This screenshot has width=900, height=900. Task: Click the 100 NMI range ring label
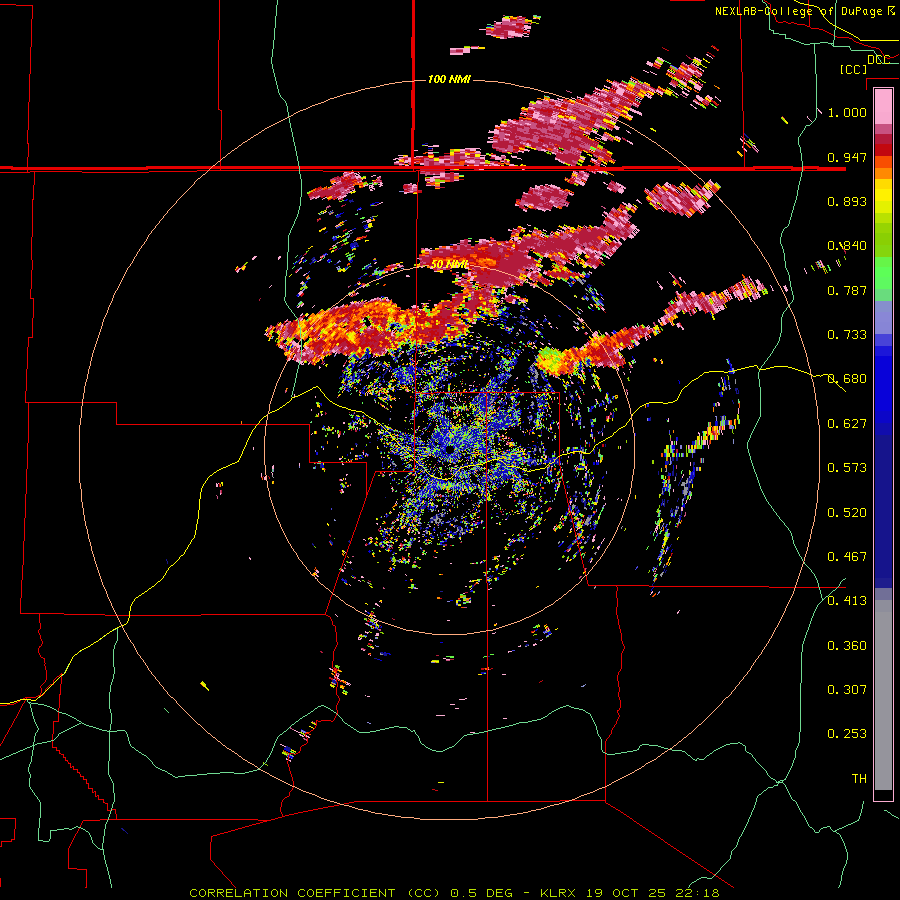click(x=449, y=79)
